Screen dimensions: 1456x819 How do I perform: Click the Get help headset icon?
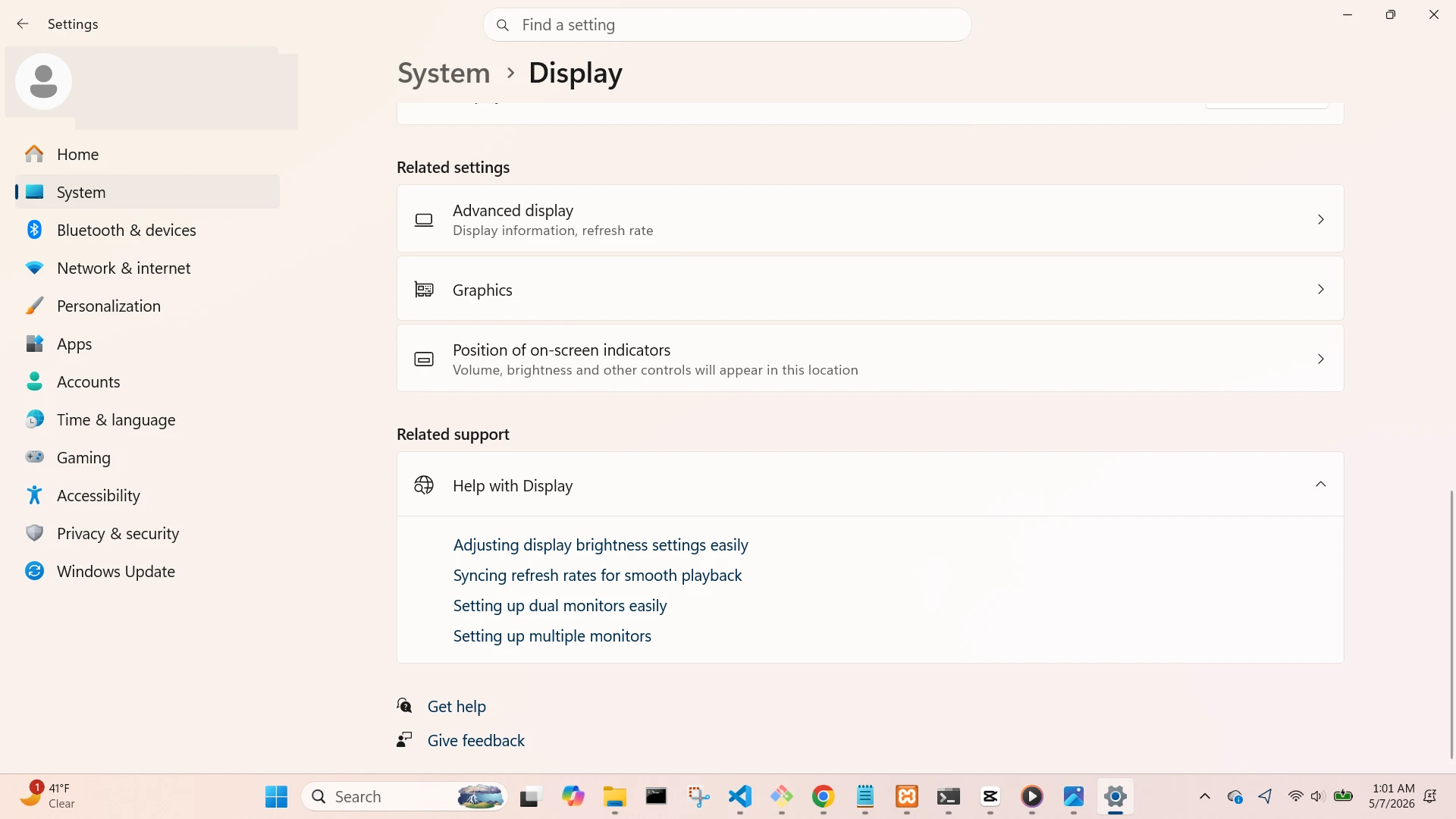[x=405, y=706]
